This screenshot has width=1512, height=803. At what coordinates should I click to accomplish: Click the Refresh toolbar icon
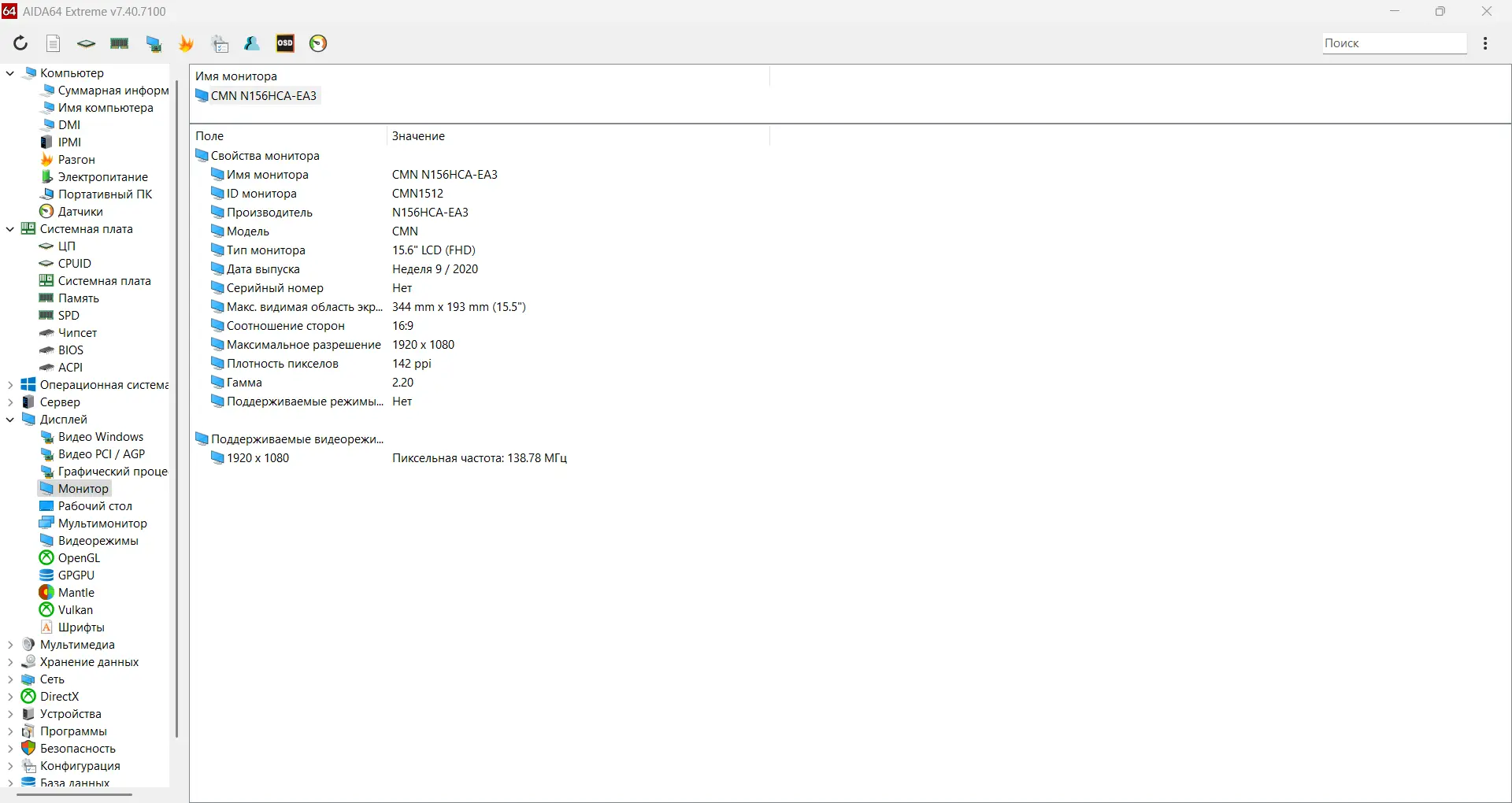20,43
